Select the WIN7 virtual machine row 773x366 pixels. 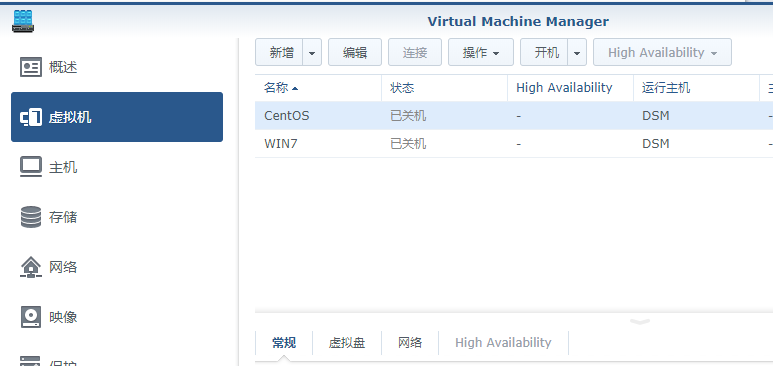[514, 144]
